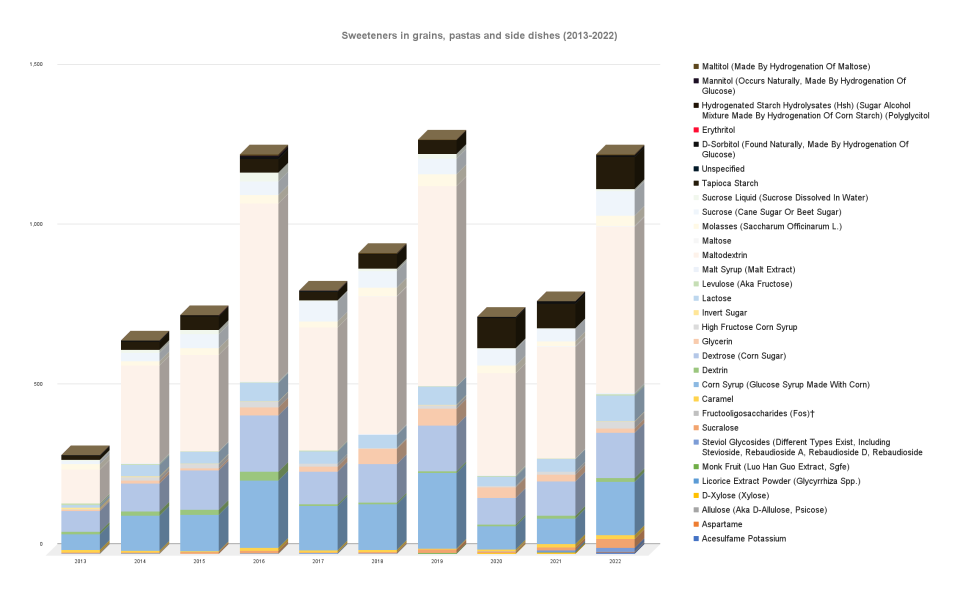
Task: Click the chart title text
Action: tap(479, 36)
